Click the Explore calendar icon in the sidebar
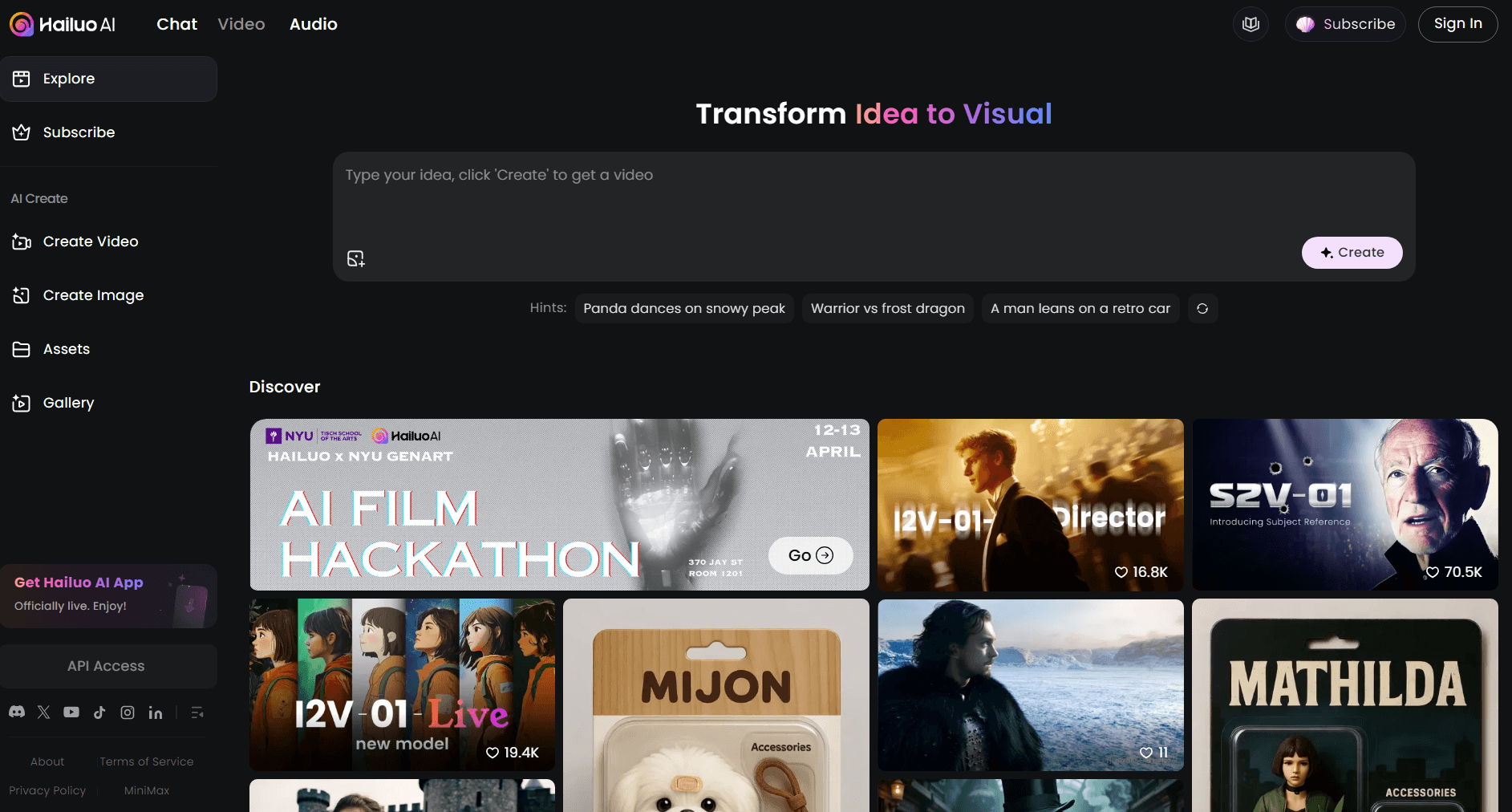 pos(22,79)
